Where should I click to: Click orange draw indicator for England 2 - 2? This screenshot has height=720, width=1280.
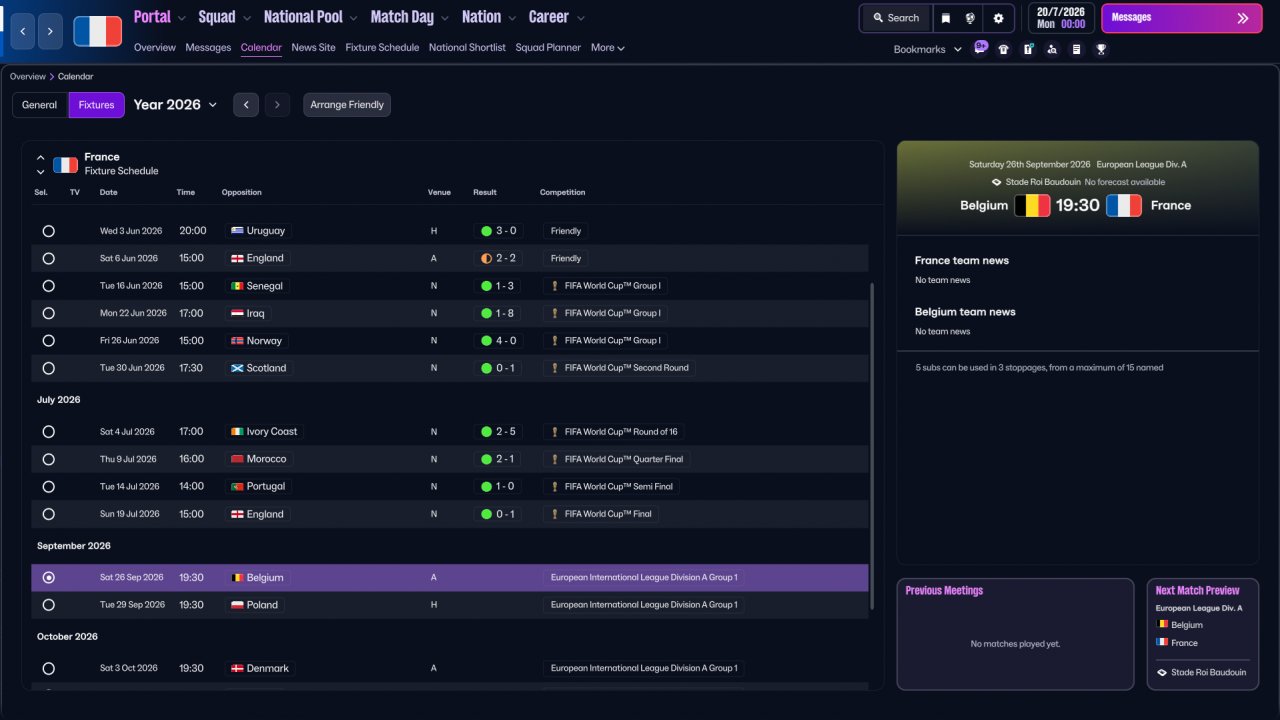[486, 258]
